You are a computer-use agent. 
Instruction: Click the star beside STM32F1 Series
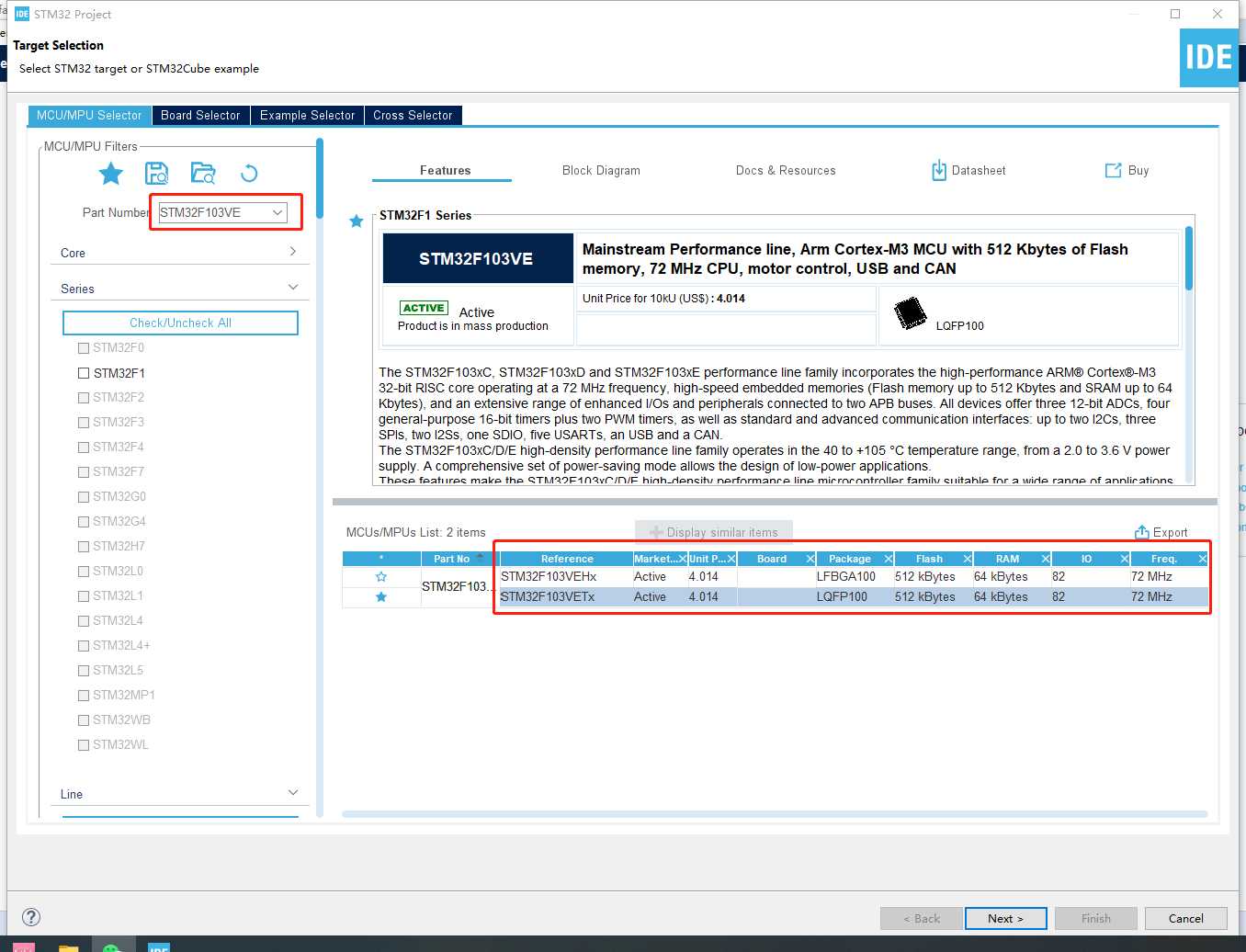pos(357,221)
